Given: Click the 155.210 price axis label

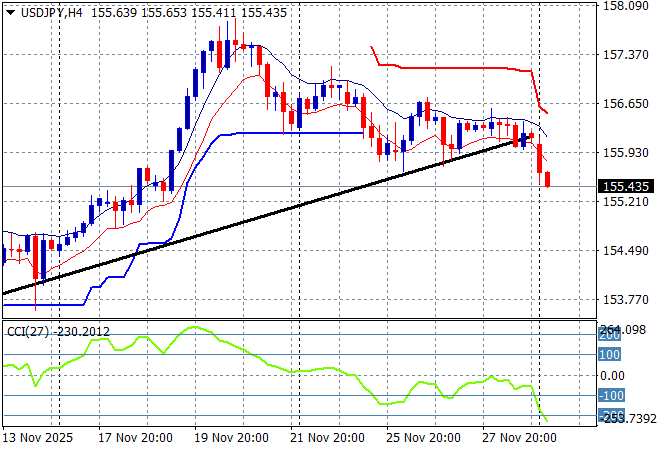Looking at the screenshot, I should pyautogui.click(x=626, y=202).
